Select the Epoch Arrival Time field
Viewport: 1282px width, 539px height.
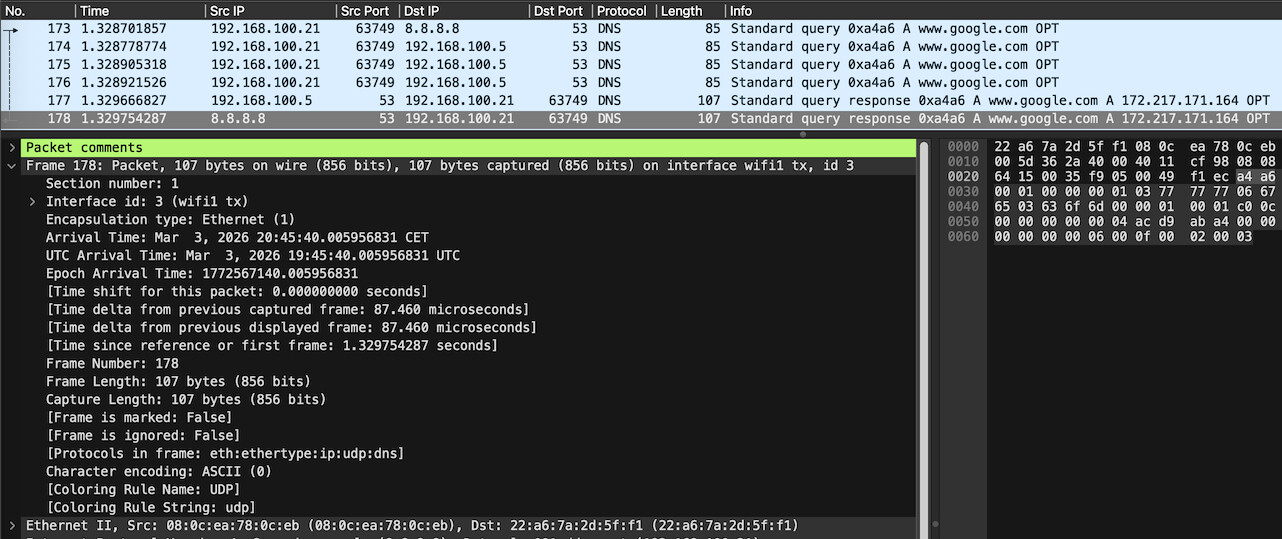pyautogui.click(x=202, y=274)
